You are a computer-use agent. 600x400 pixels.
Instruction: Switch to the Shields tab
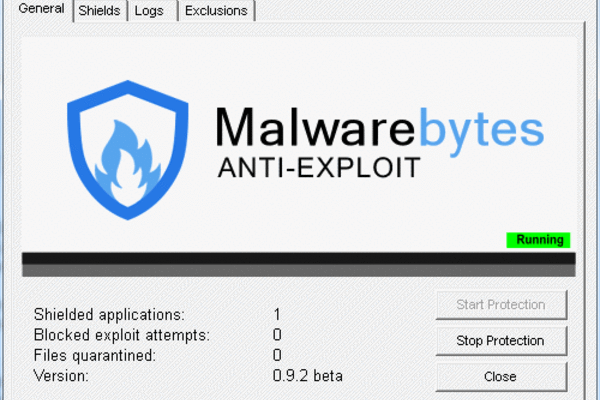[x=99, y=11]
